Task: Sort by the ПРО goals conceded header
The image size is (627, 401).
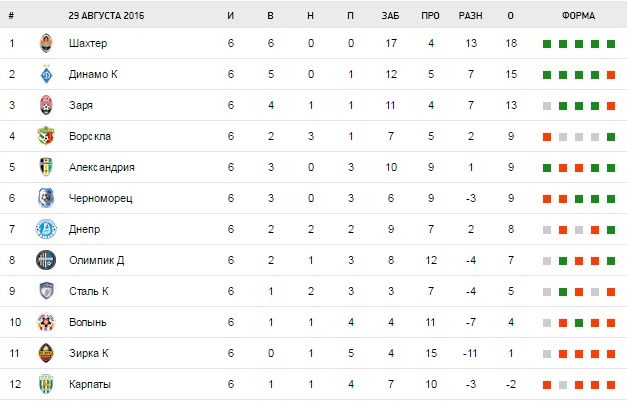Action: pos(430,15)
